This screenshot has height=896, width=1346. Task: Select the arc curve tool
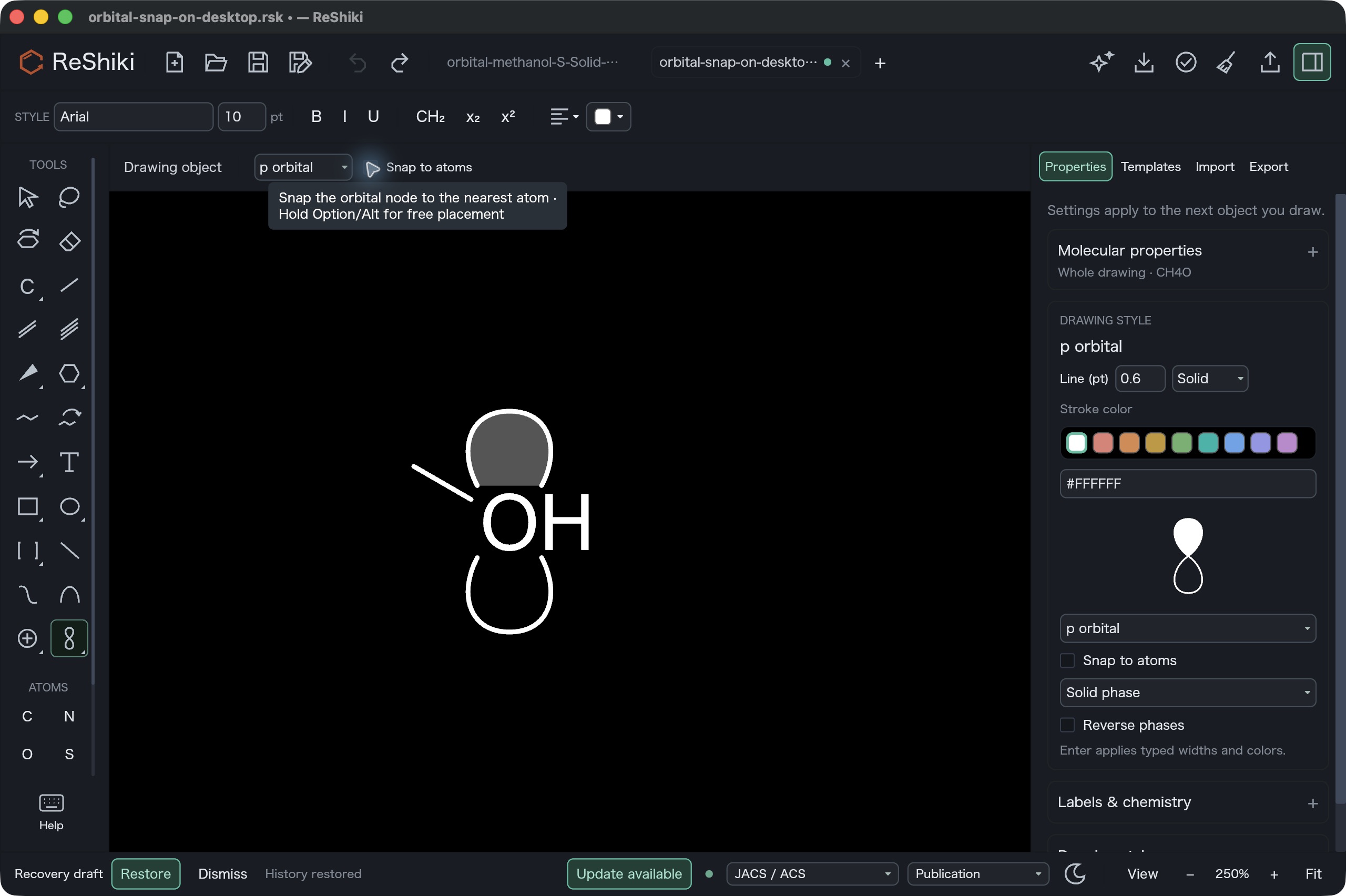click(x=69, y=594)
